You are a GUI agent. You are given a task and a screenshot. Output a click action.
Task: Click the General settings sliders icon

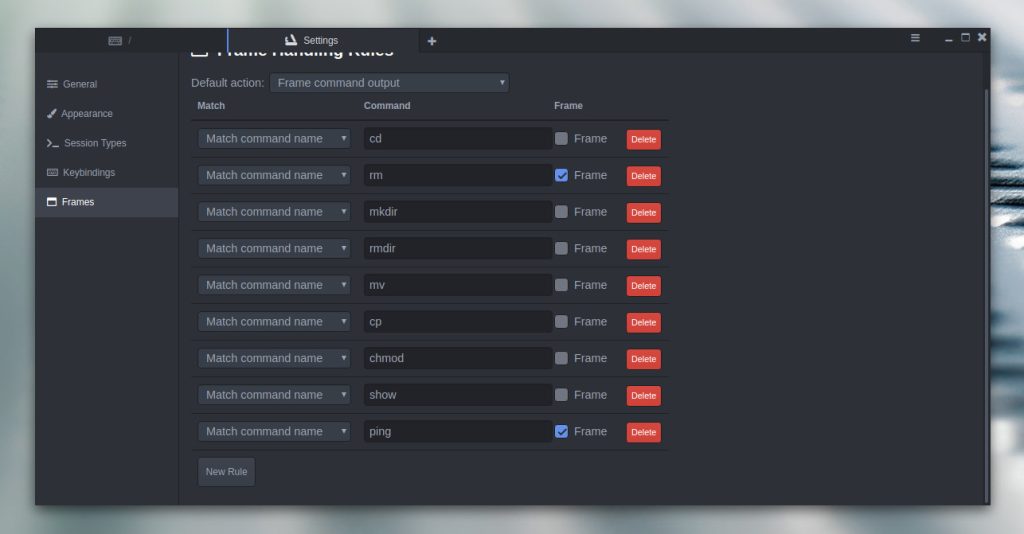(52, 84)
